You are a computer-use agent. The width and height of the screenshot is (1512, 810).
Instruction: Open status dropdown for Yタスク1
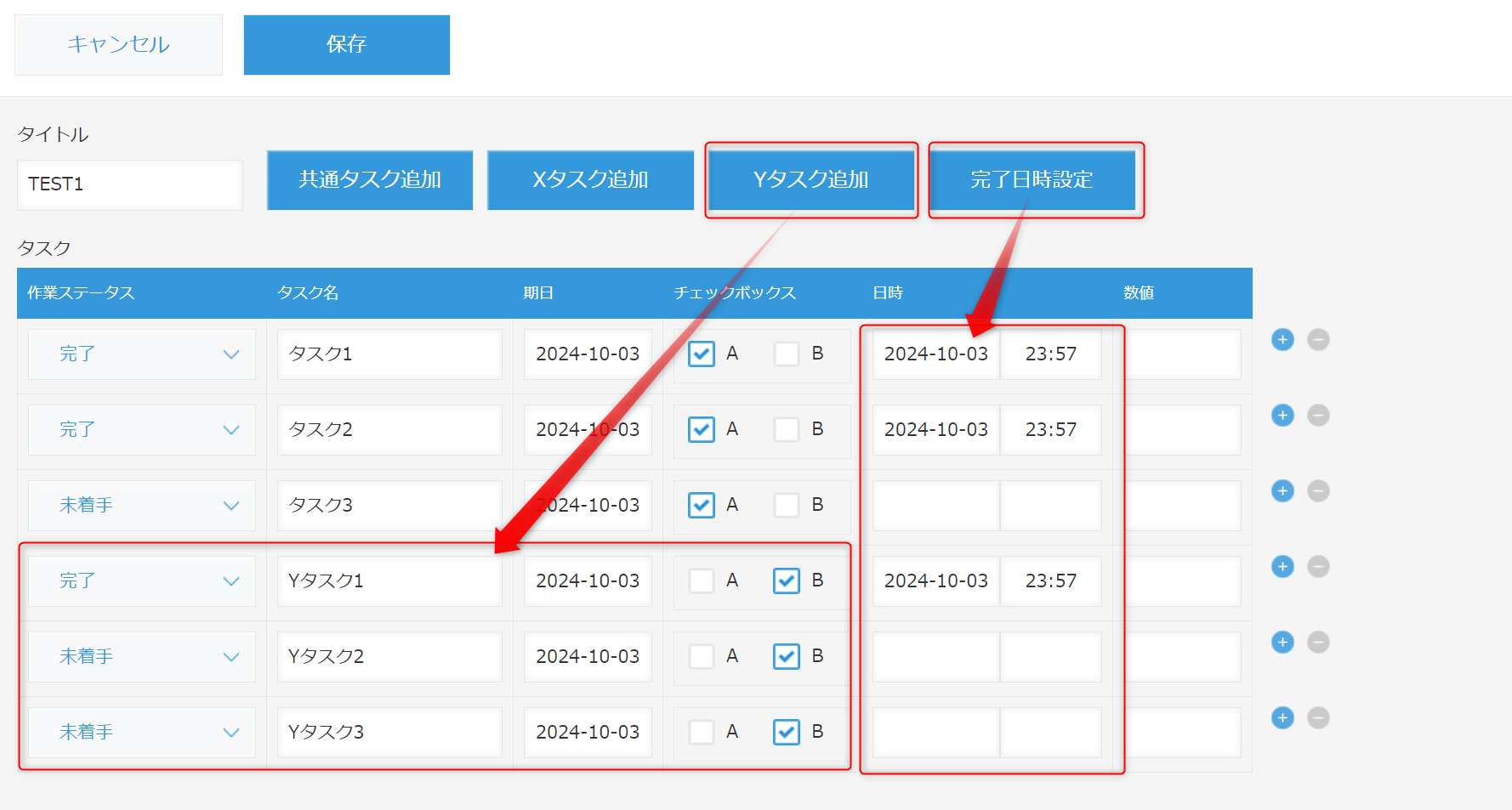pos(142,581)
